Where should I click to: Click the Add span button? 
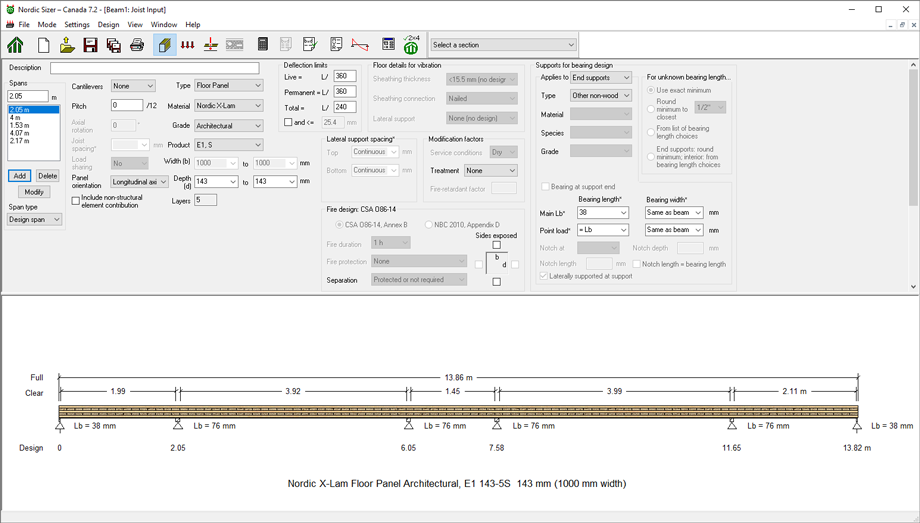coord(19,176)
